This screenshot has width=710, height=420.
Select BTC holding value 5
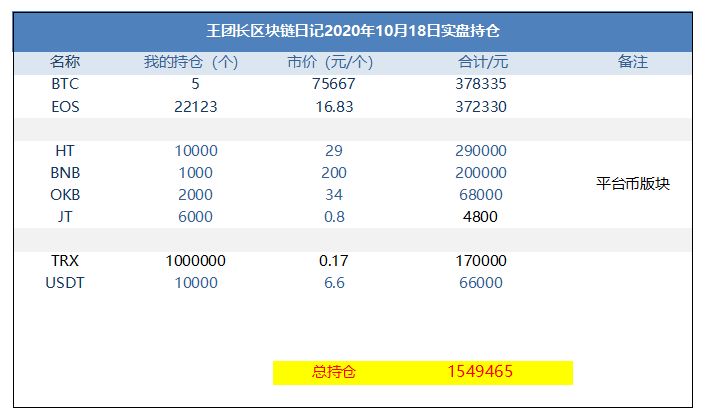click(196, 84)
